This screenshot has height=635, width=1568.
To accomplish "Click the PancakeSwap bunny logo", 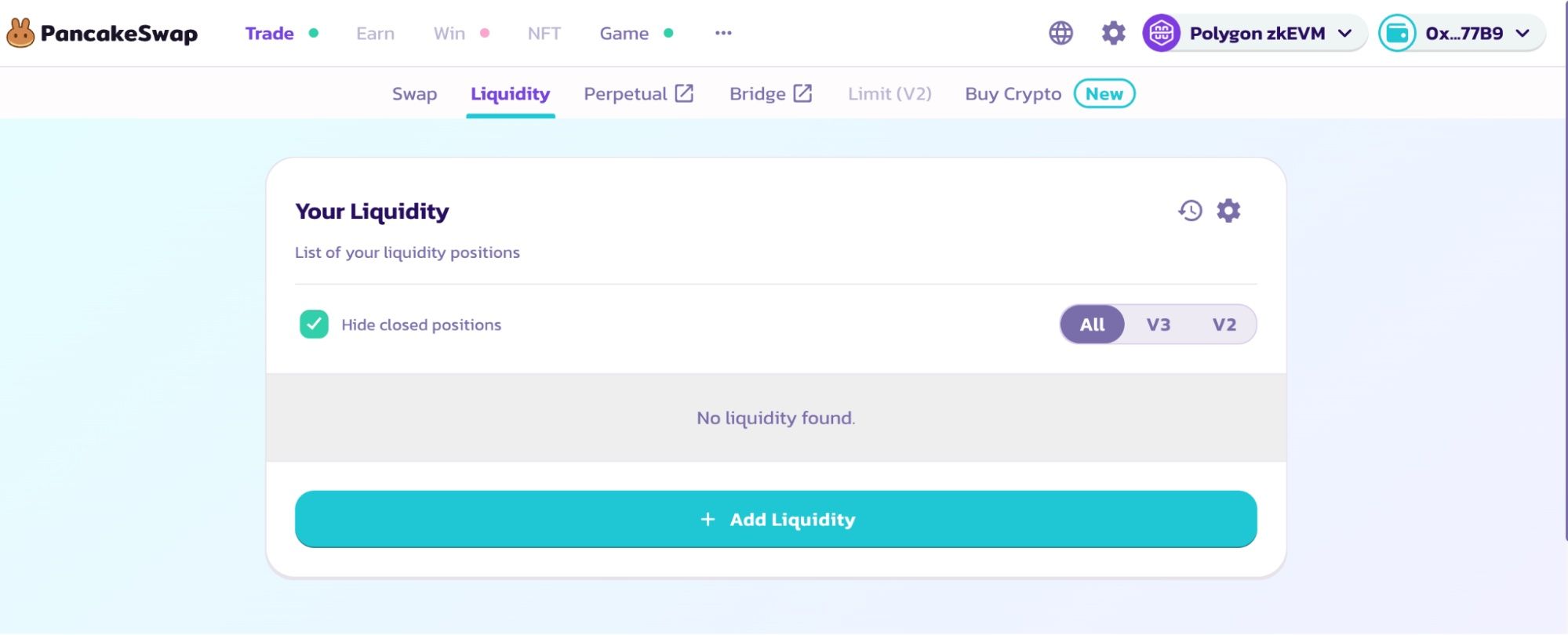I will click(21, 33).
